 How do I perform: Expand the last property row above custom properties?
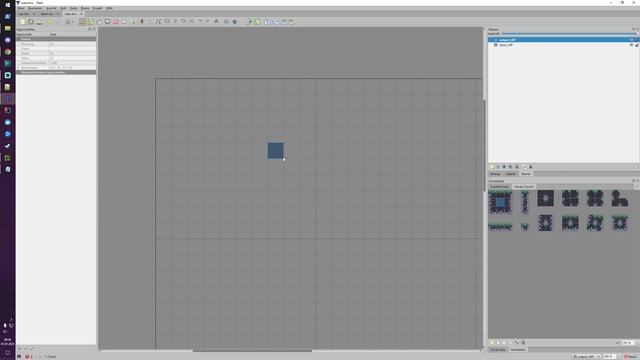click(19, 67)
